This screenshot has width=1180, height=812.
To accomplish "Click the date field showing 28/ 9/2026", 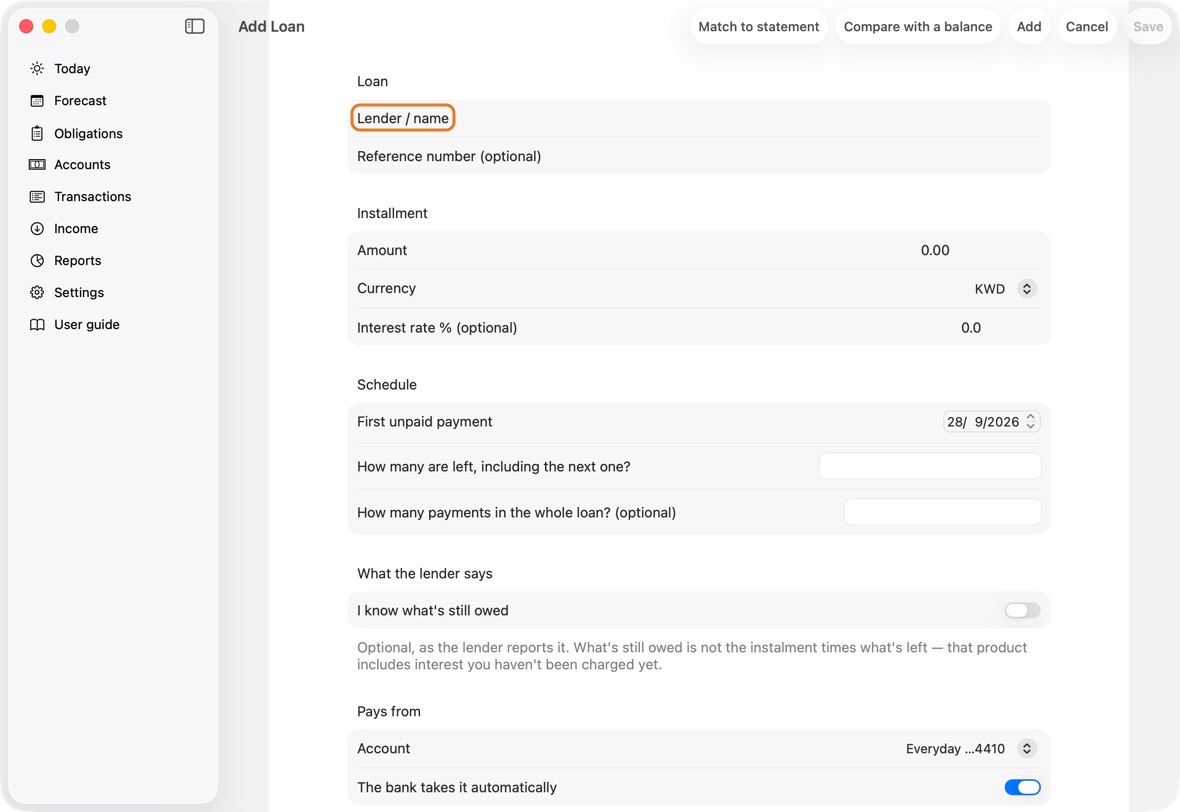I will (x=991, y=421).
